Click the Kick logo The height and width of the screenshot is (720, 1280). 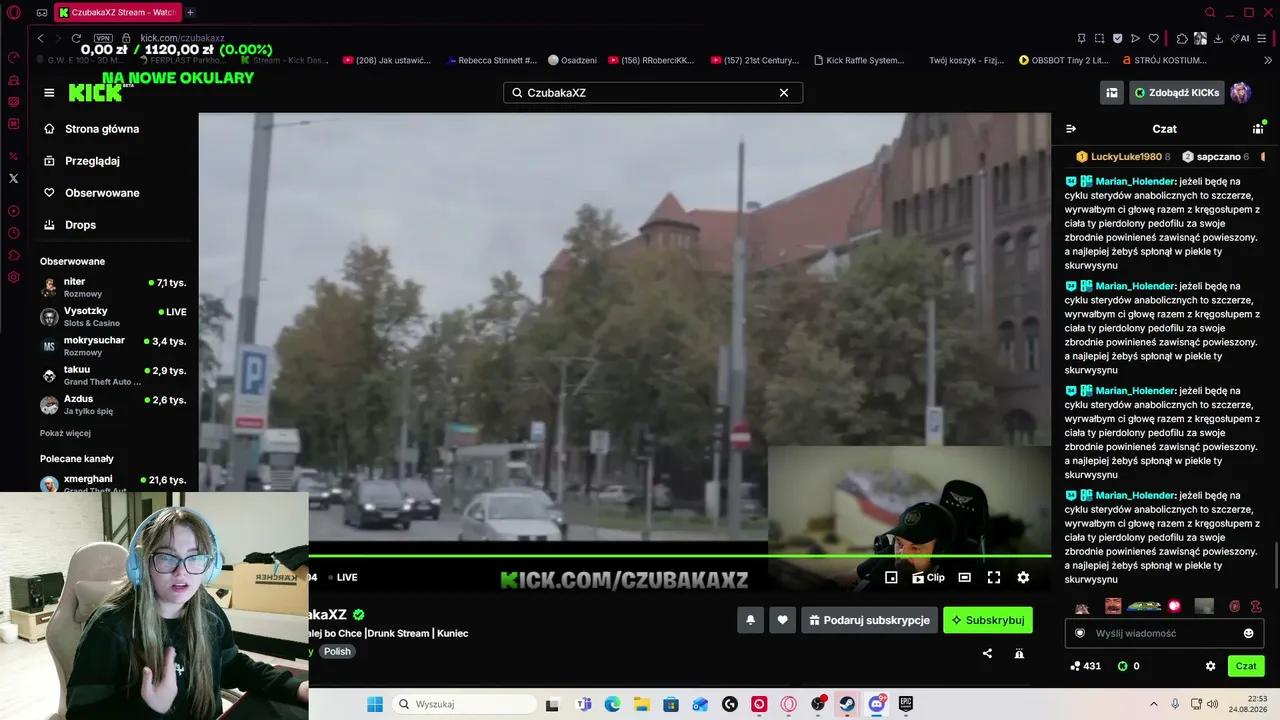[x=94, y=93]
